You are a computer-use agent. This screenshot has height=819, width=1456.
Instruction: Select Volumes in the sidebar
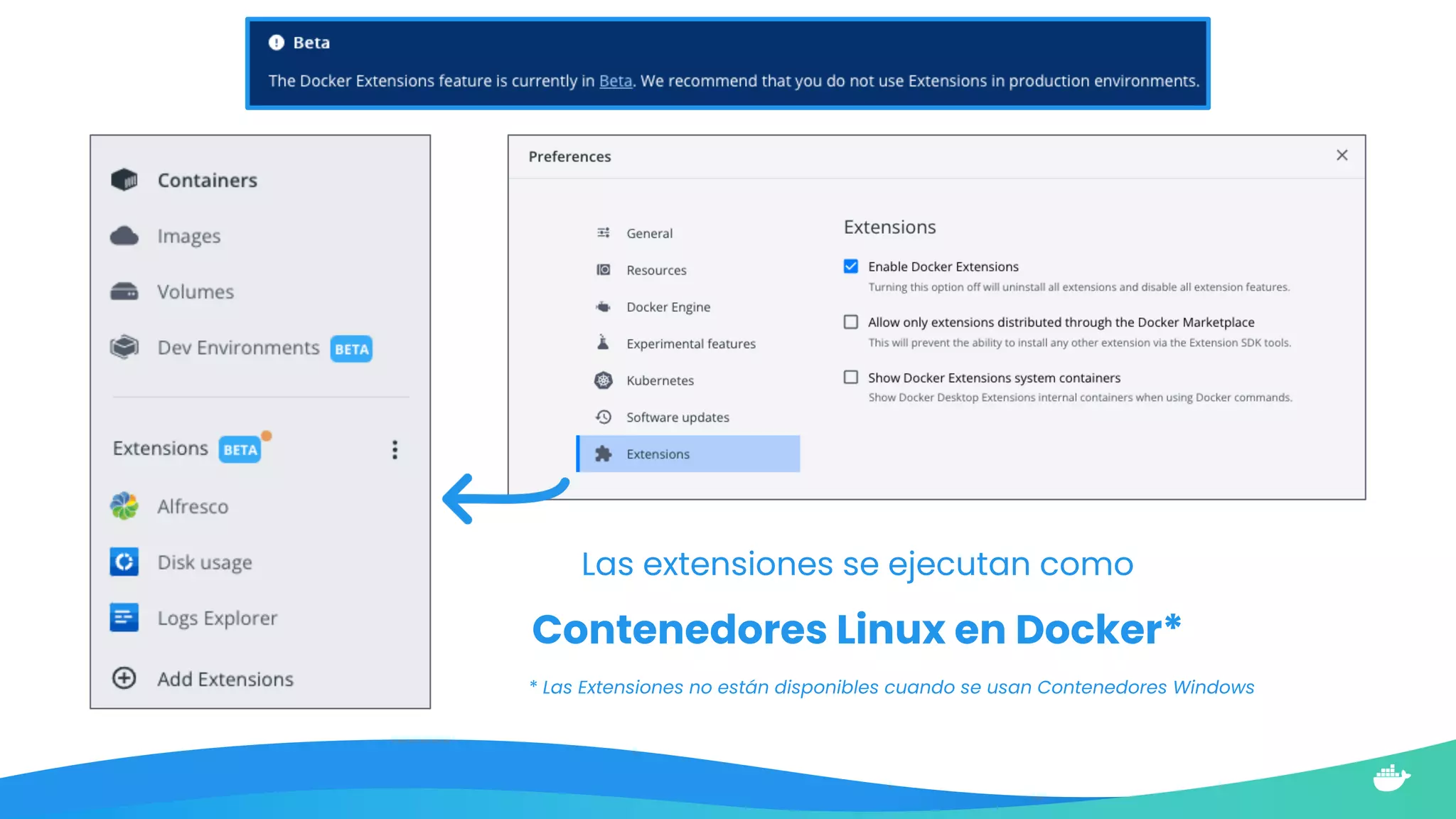196,291
